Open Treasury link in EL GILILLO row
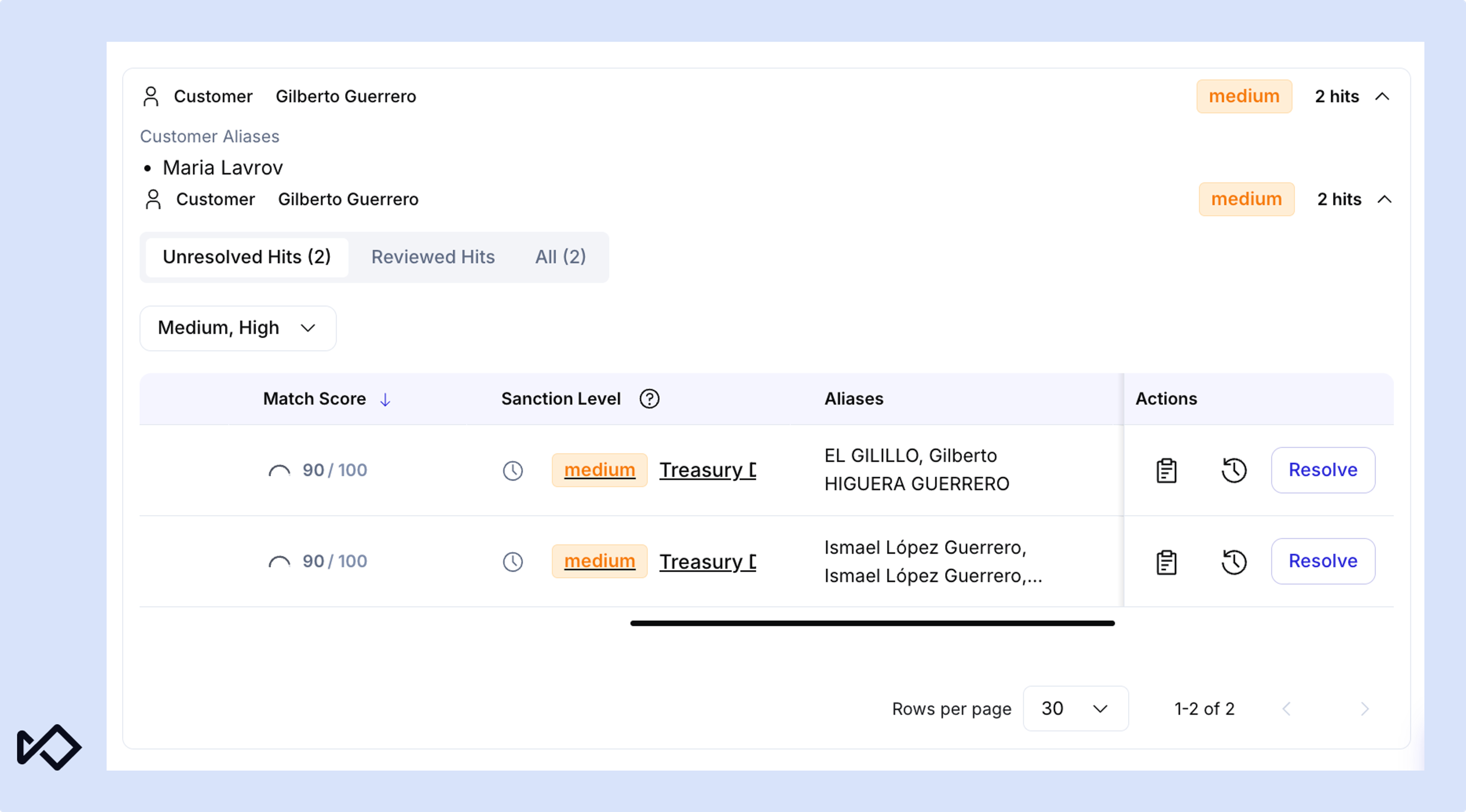 click(707, 470)
